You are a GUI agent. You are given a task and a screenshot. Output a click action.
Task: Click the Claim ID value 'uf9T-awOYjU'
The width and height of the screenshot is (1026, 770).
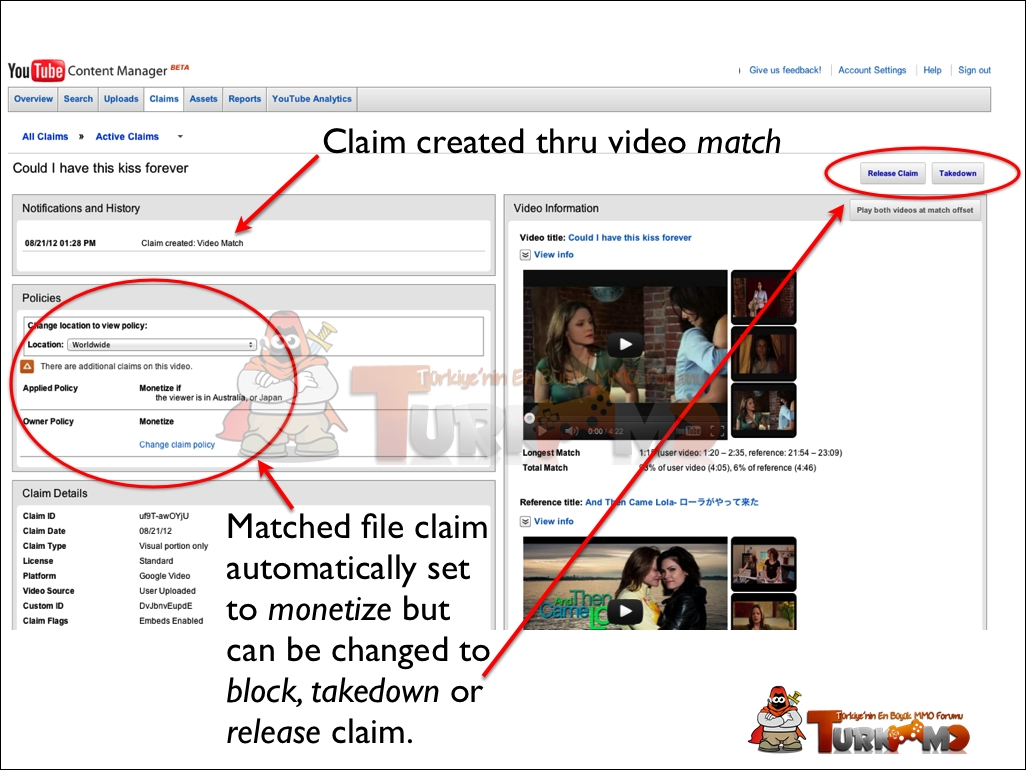[164, 516]
